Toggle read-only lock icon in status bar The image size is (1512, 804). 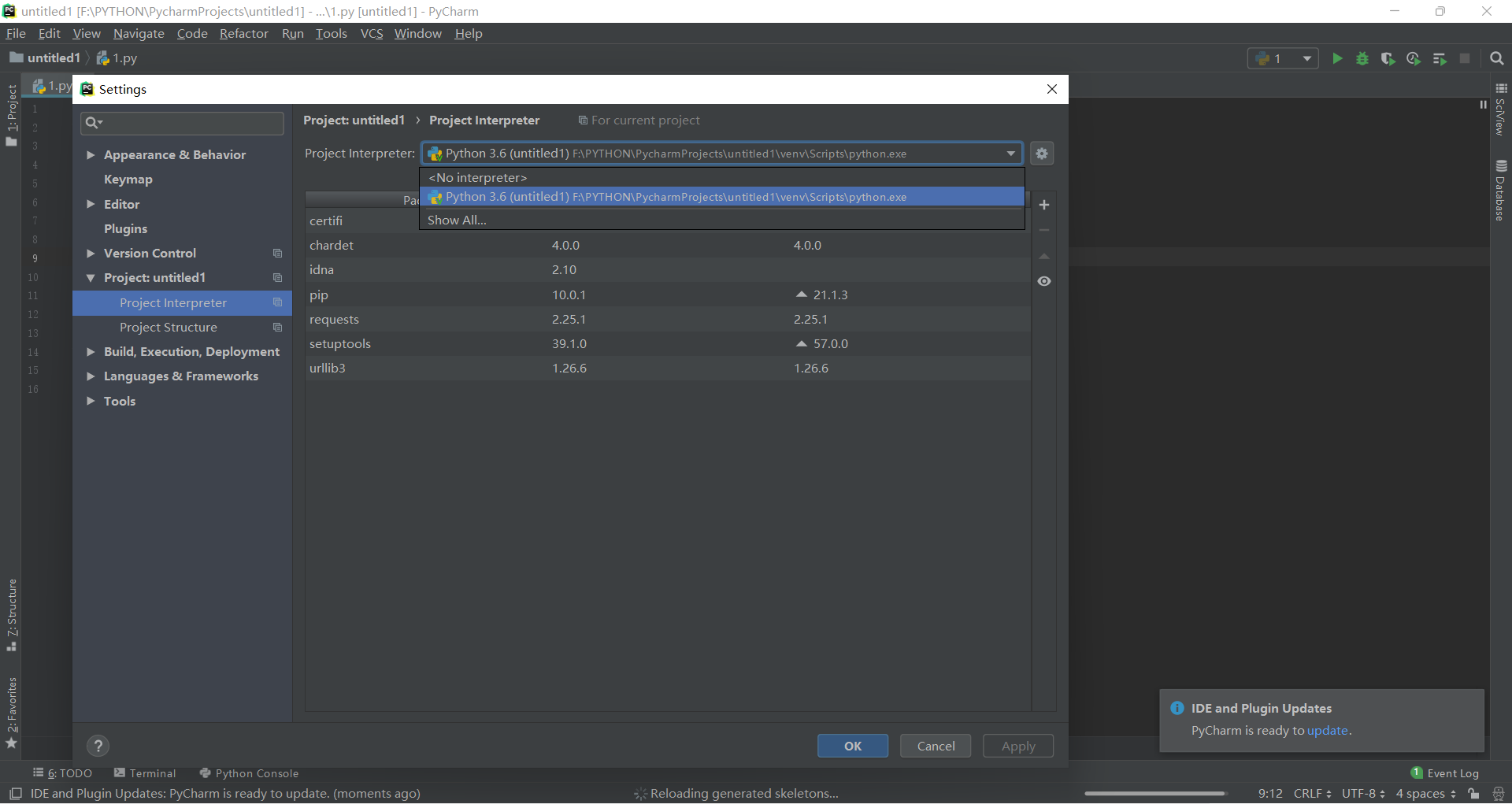coord(1473,794)
